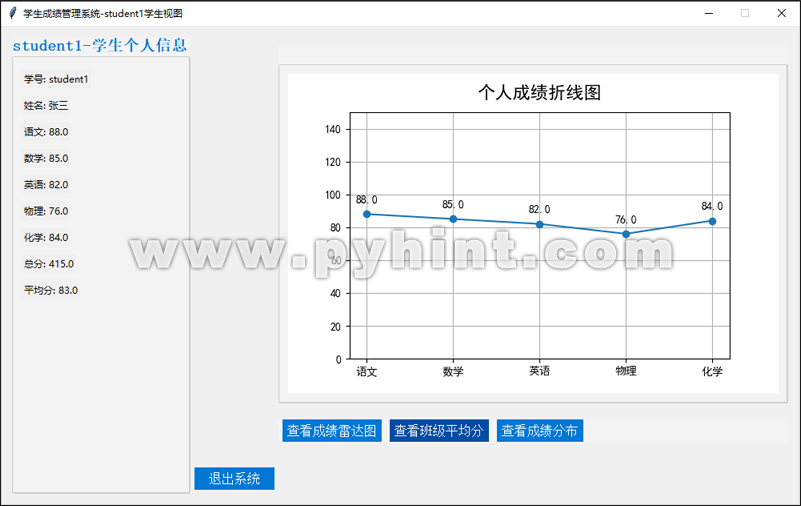View the class average scores
This screenshot has width=801, height=506.
click(439, 430)
